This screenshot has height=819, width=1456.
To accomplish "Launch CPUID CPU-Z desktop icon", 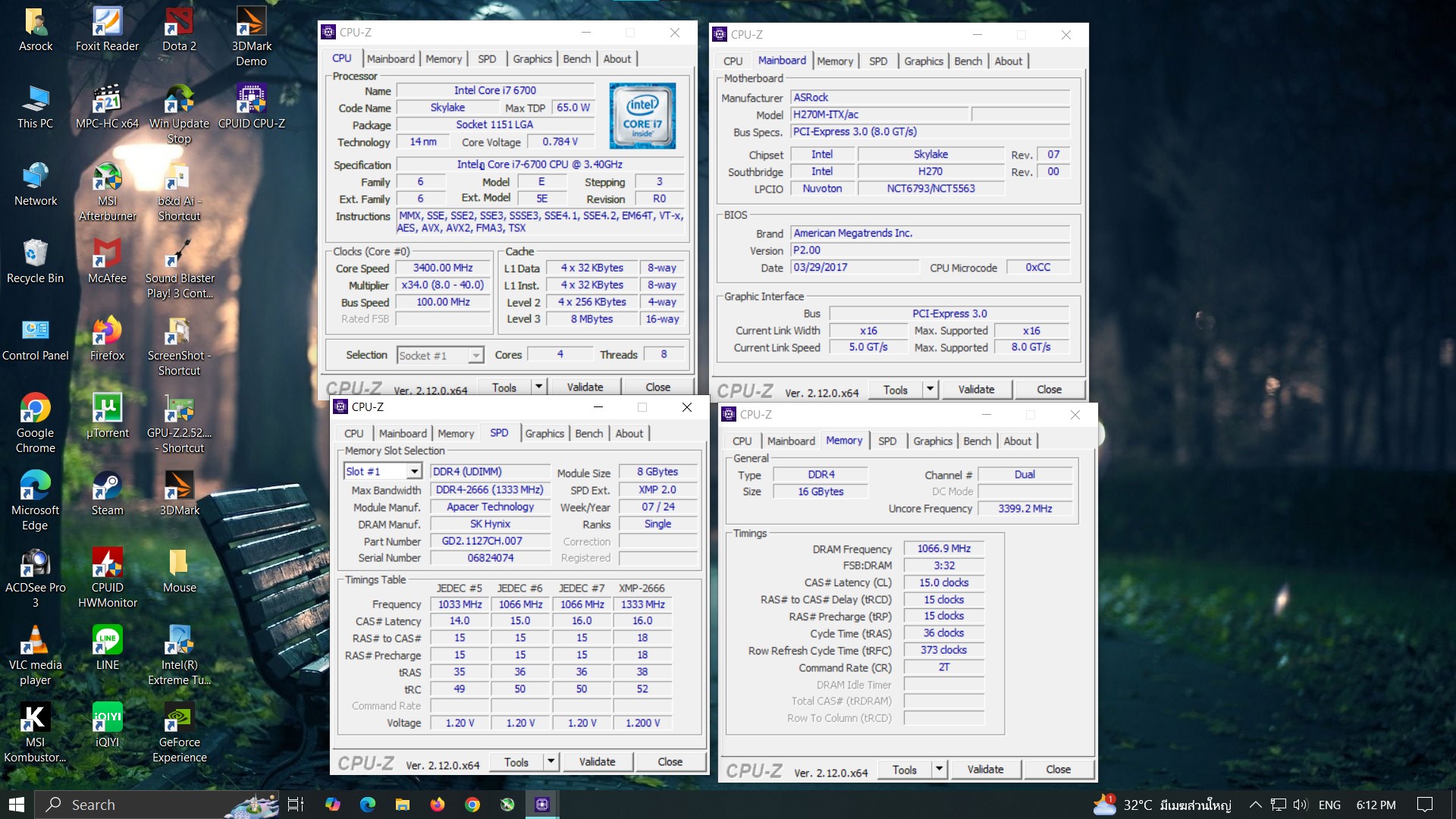I will coord(251,107).
